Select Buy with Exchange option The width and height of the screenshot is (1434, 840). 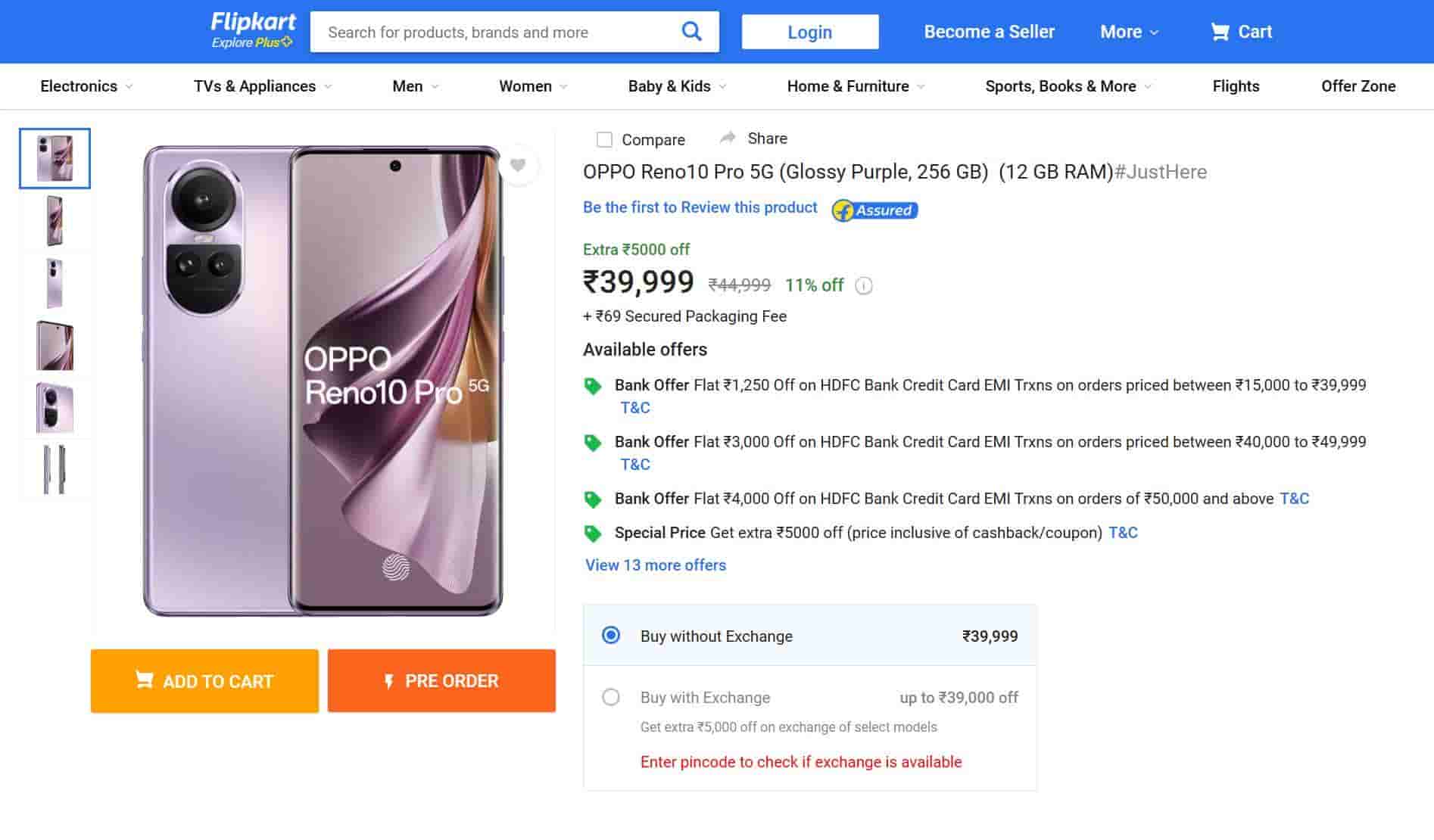coord(611,697)
